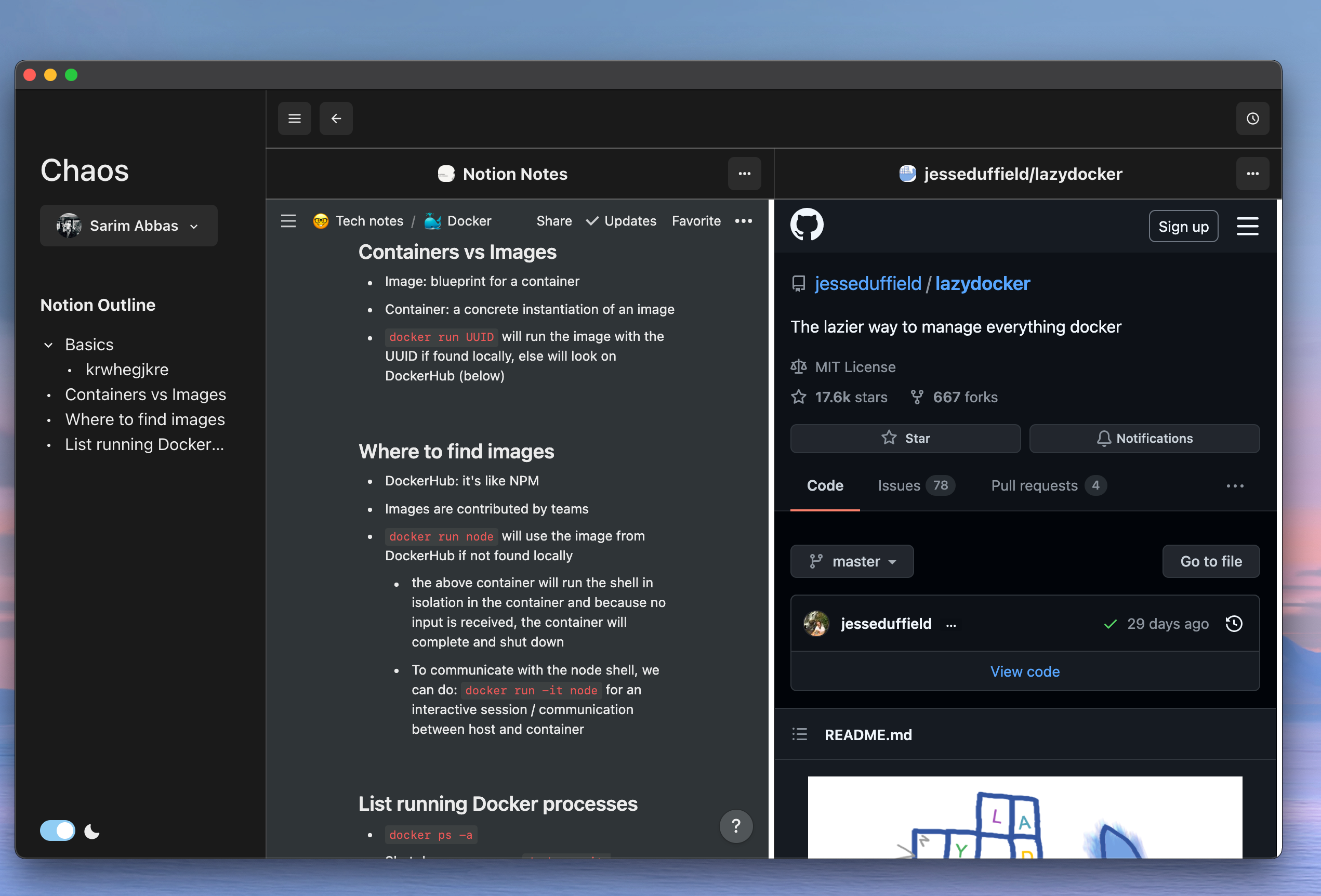Switch to the Code tab

tap(825, 485)
